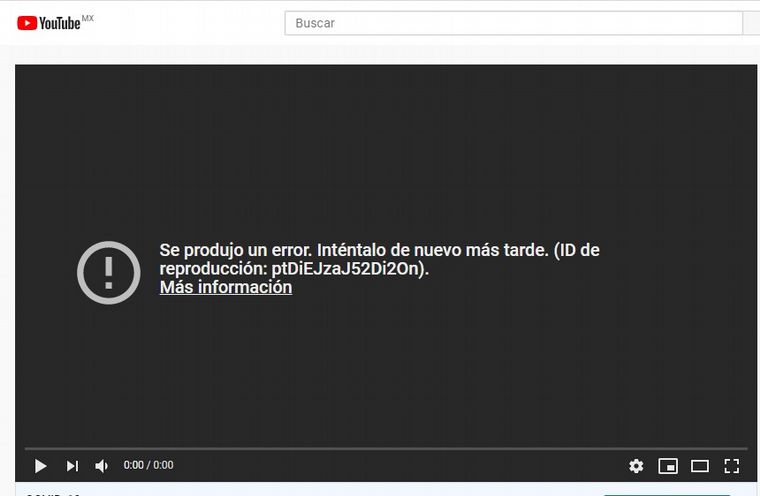Activate the miniplayer icon
760x496 pixels.
click(x=668, y=466)
